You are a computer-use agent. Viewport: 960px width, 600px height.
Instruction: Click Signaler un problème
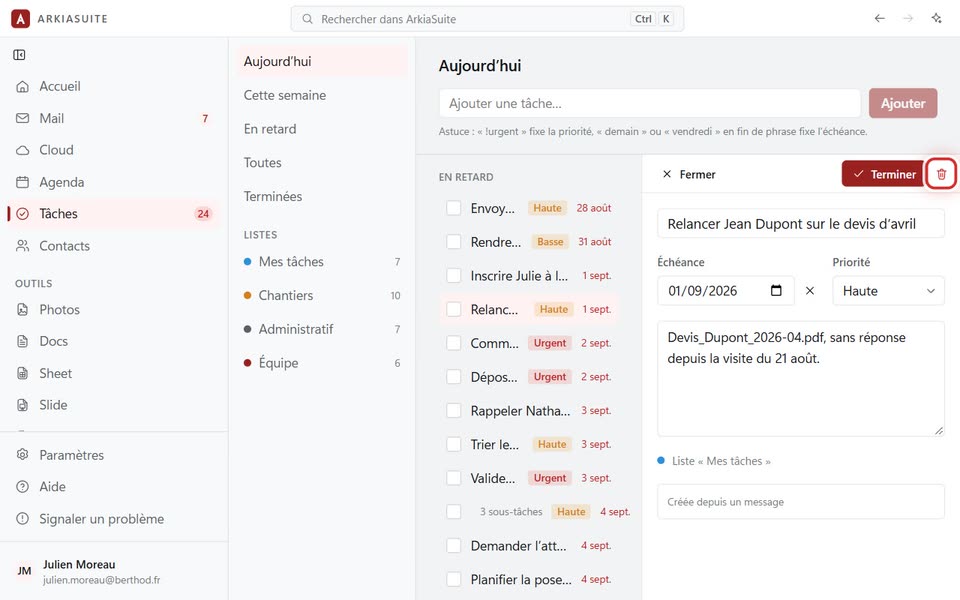coord(114,519)
